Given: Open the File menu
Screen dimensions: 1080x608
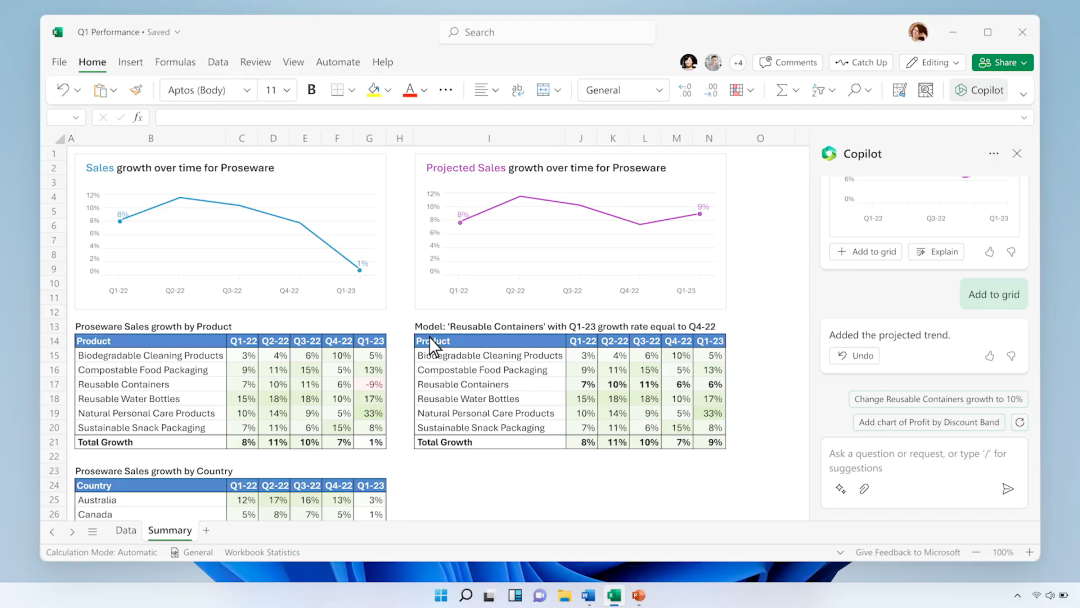Looking at the screenshot, I should coord(59,62).
